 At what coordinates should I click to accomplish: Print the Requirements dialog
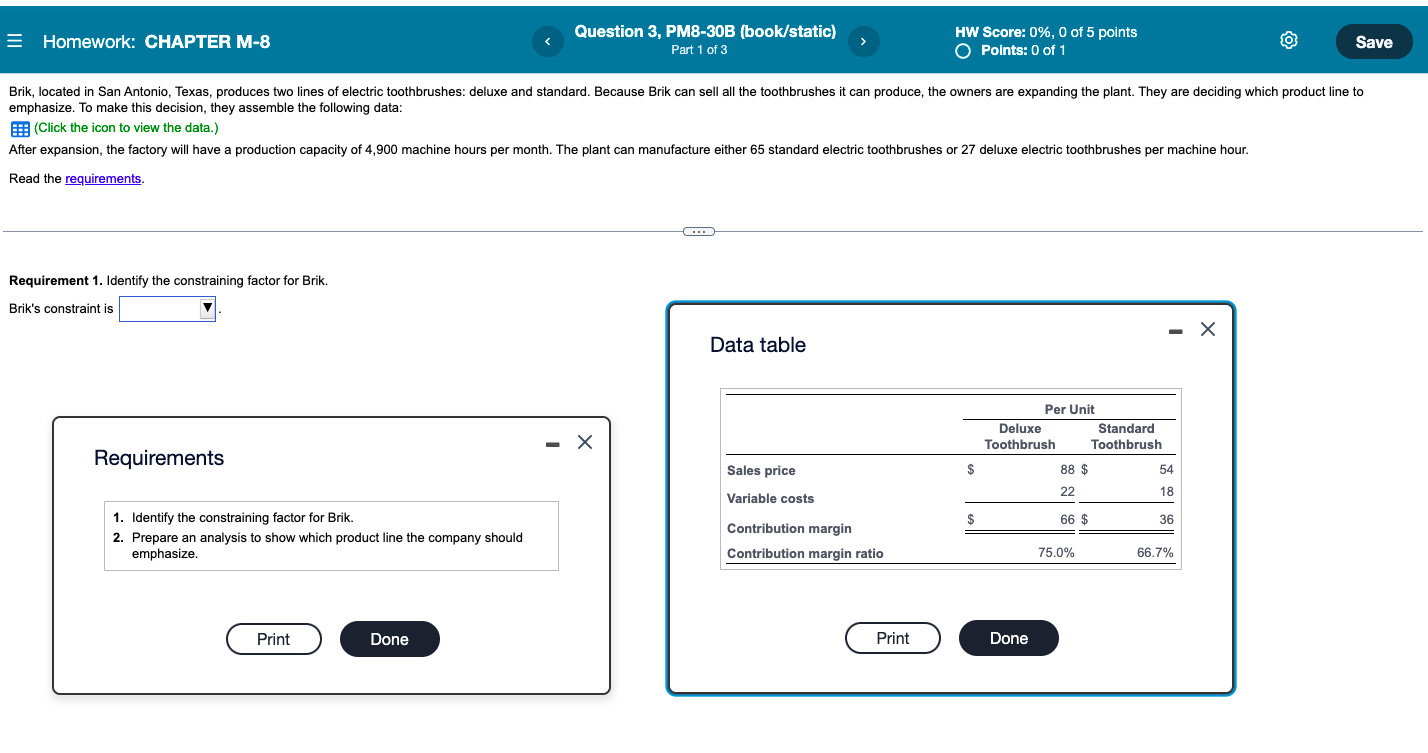(274, 639)
